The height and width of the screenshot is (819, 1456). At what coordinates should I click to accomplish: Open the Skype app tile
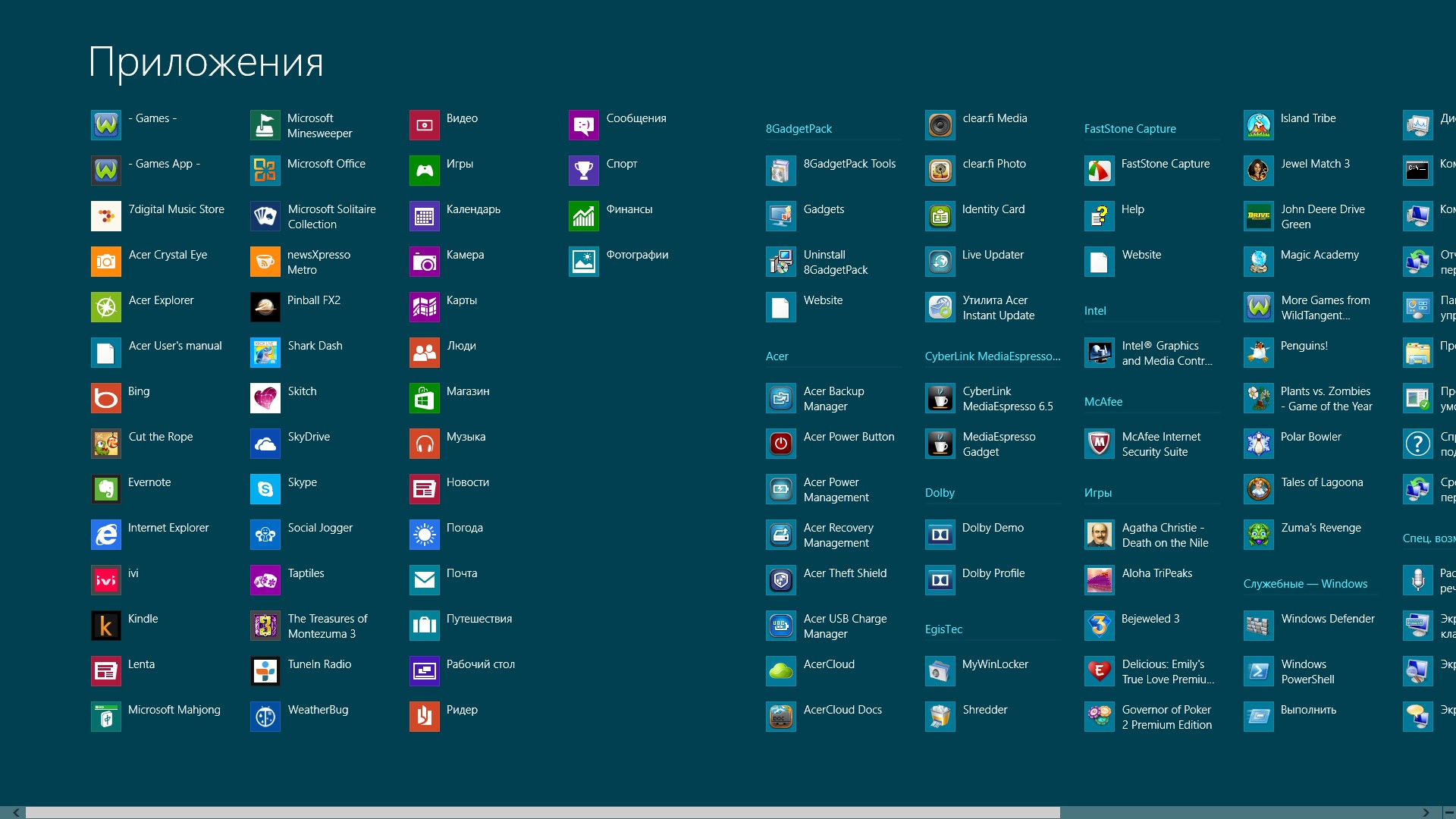tap(265, 489)
